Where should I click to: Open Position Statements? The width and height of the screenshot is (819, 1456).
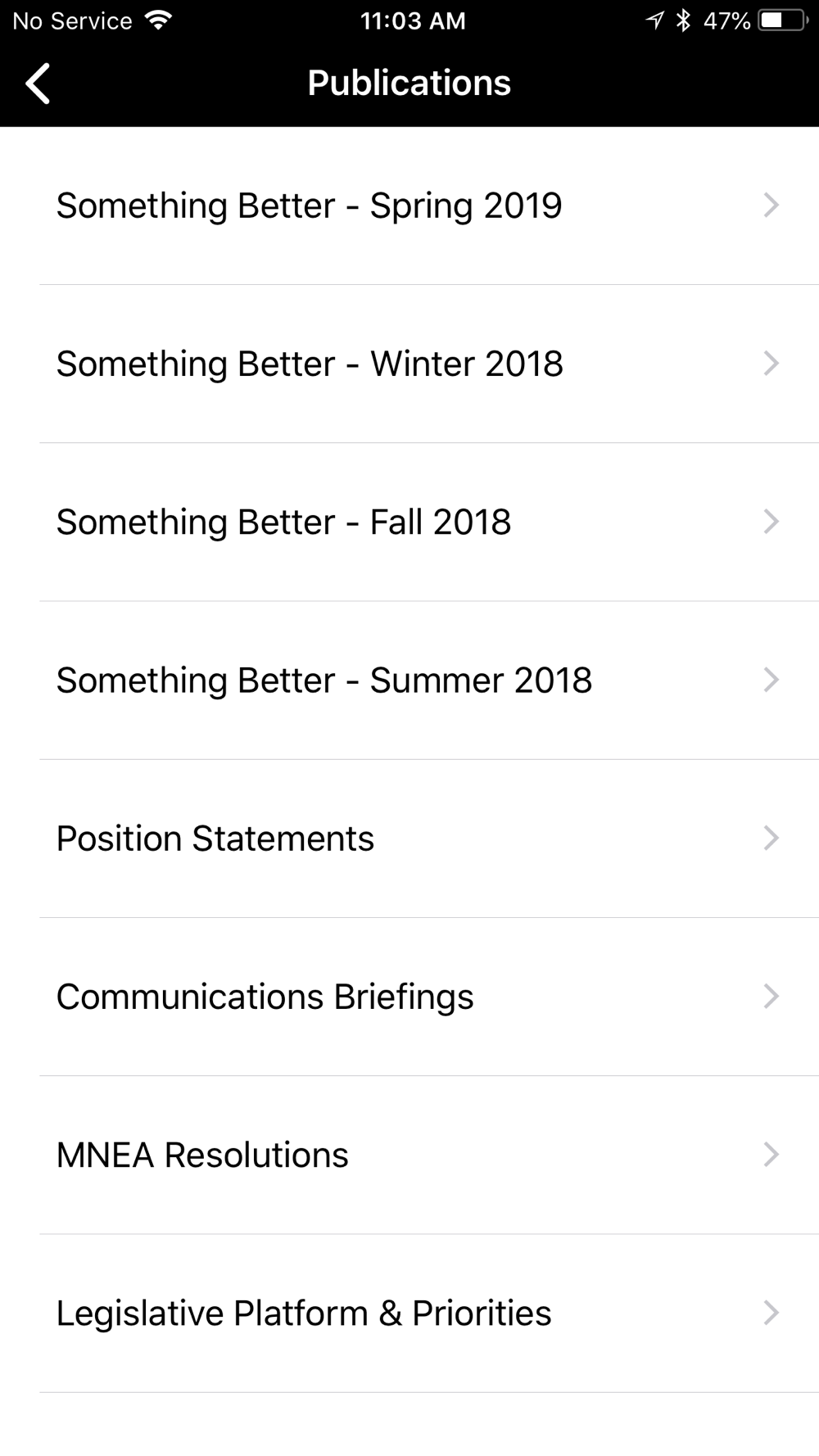(x=215, y=839)
